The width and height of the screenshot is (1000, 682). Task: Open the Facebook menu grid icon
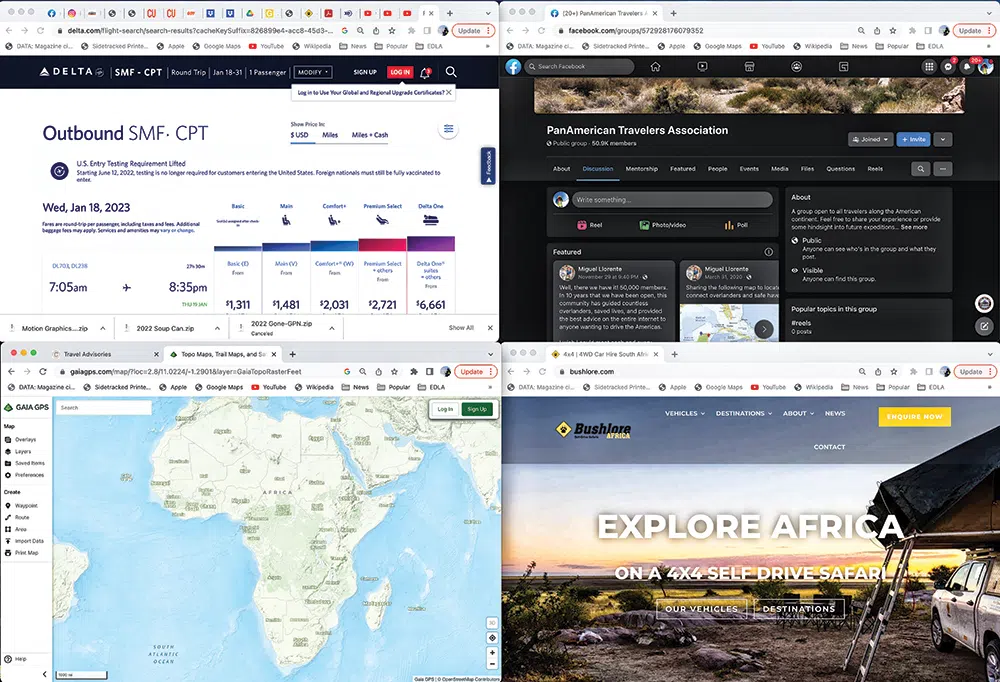pos(929,66)
